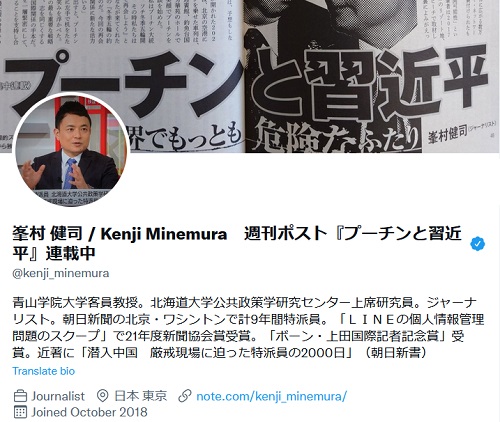Open the circular profile photo

71,150
